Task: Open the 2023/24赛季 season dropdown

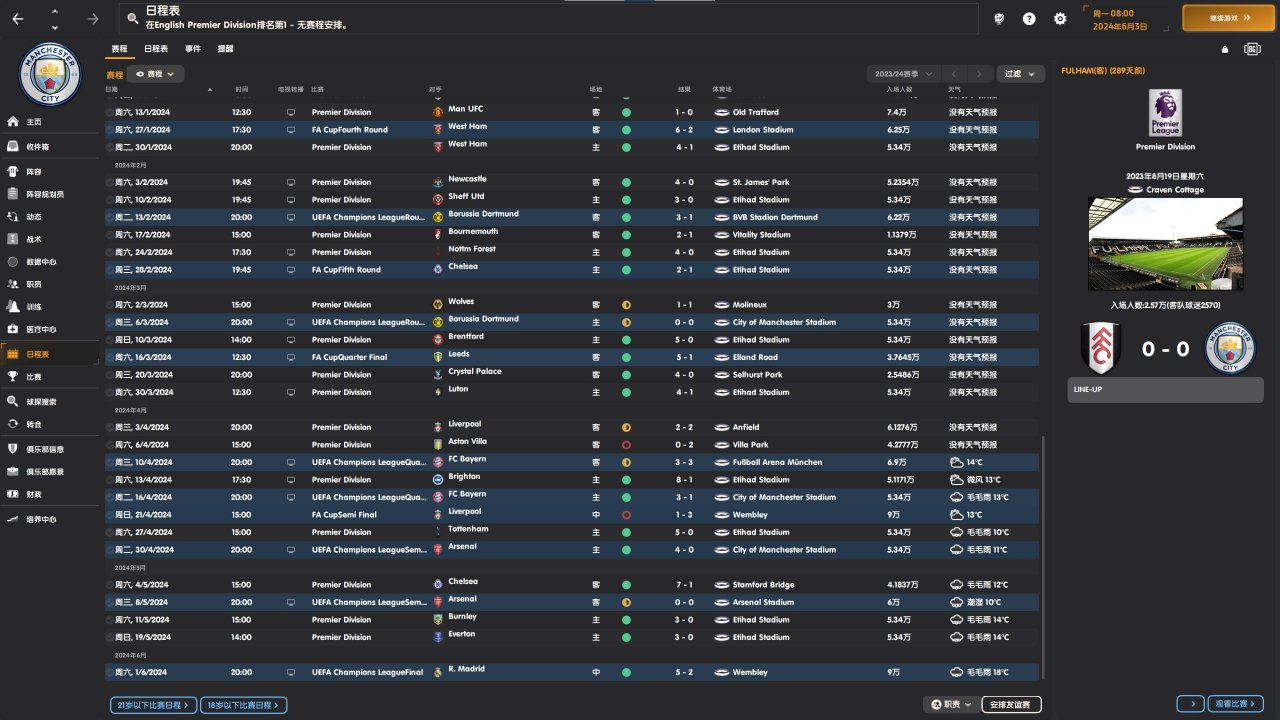Action: (904, 74)
